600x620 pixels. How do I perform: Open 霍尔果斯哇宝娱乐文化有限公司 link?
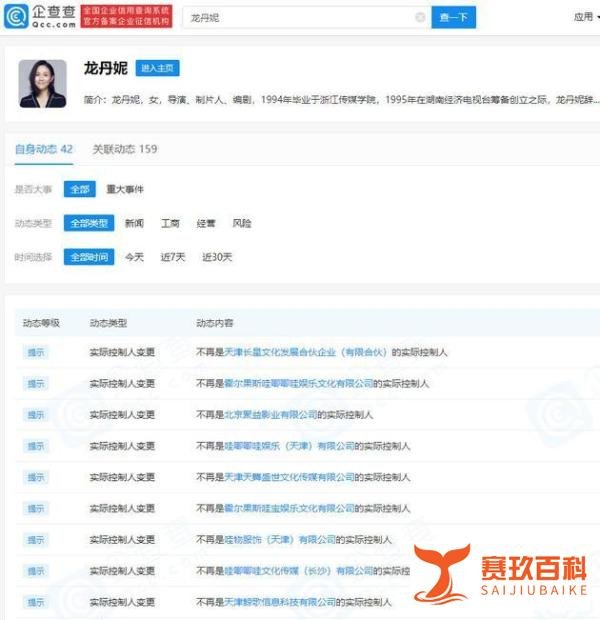289,508
